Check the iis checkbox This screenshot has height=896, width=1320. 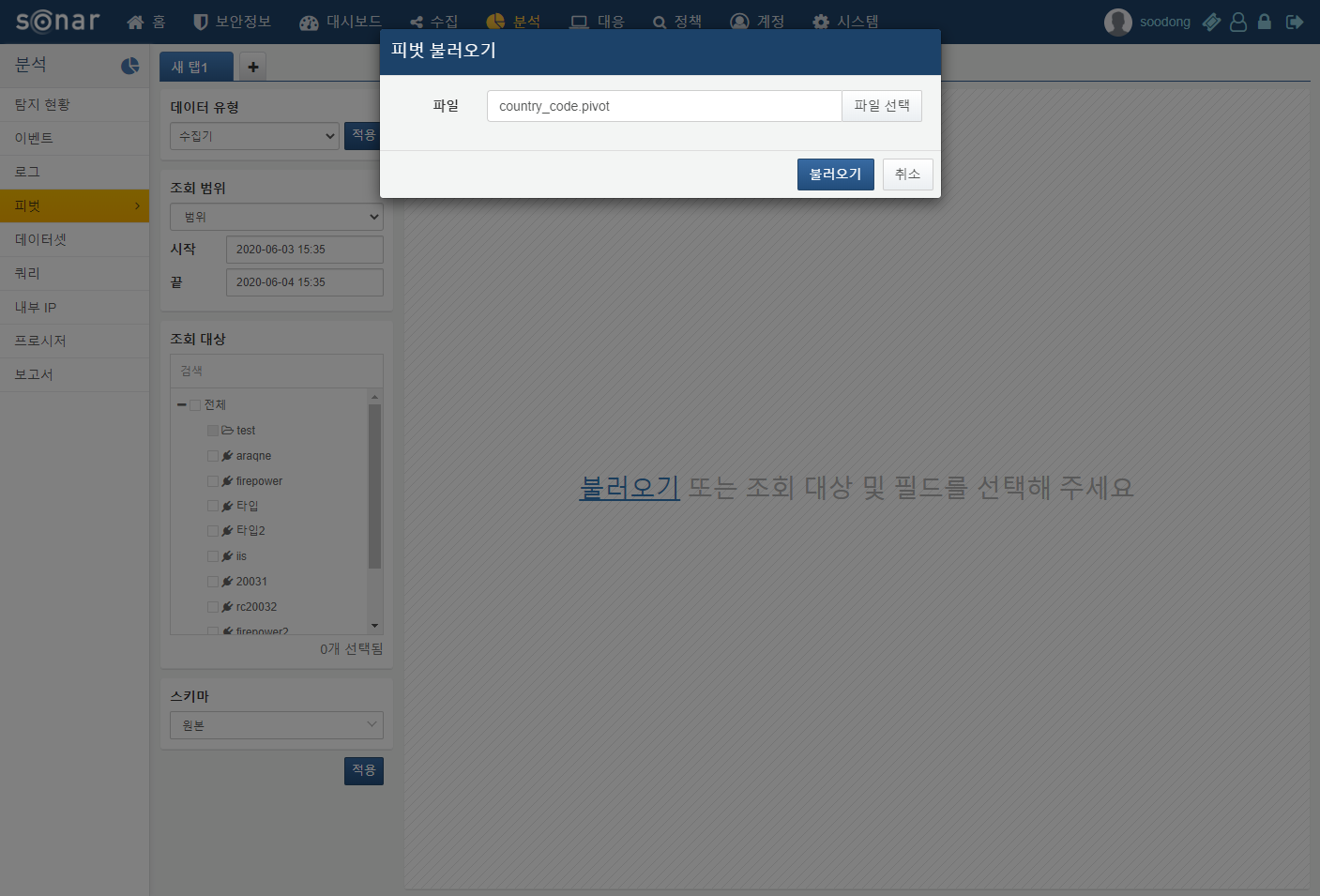[213, 556]
